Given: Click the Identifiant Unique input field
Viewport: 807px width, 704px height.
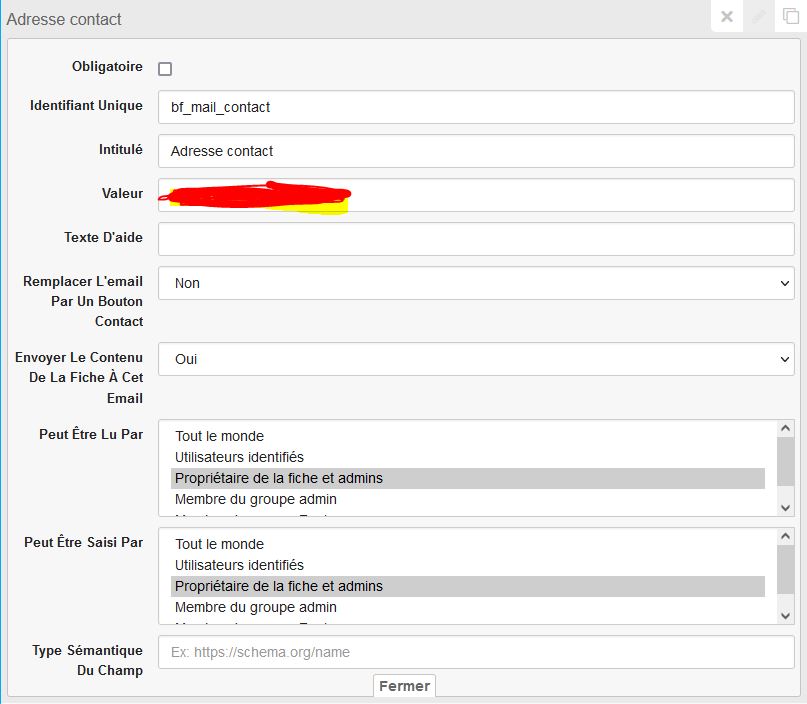Looking at the screenshot, I should click(x=476, y=107).
